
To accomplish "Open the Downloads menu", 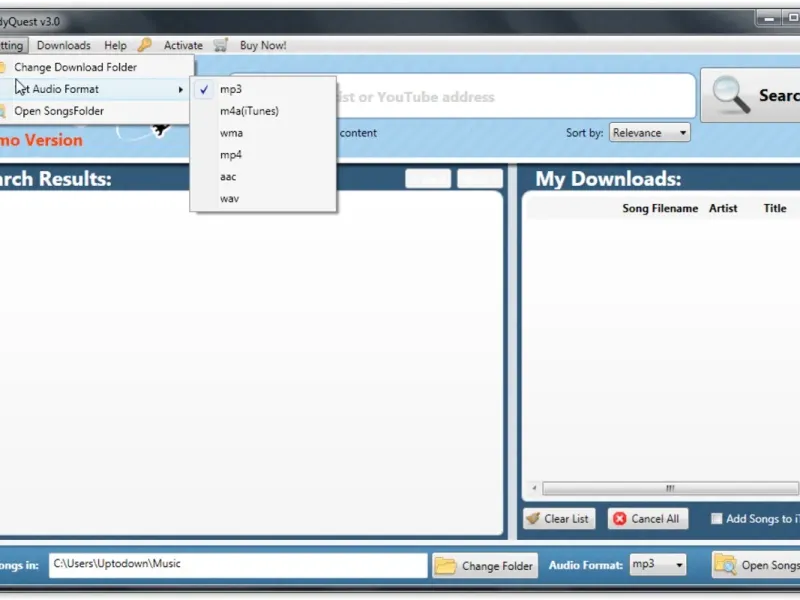I will click(x=64, y=45).
